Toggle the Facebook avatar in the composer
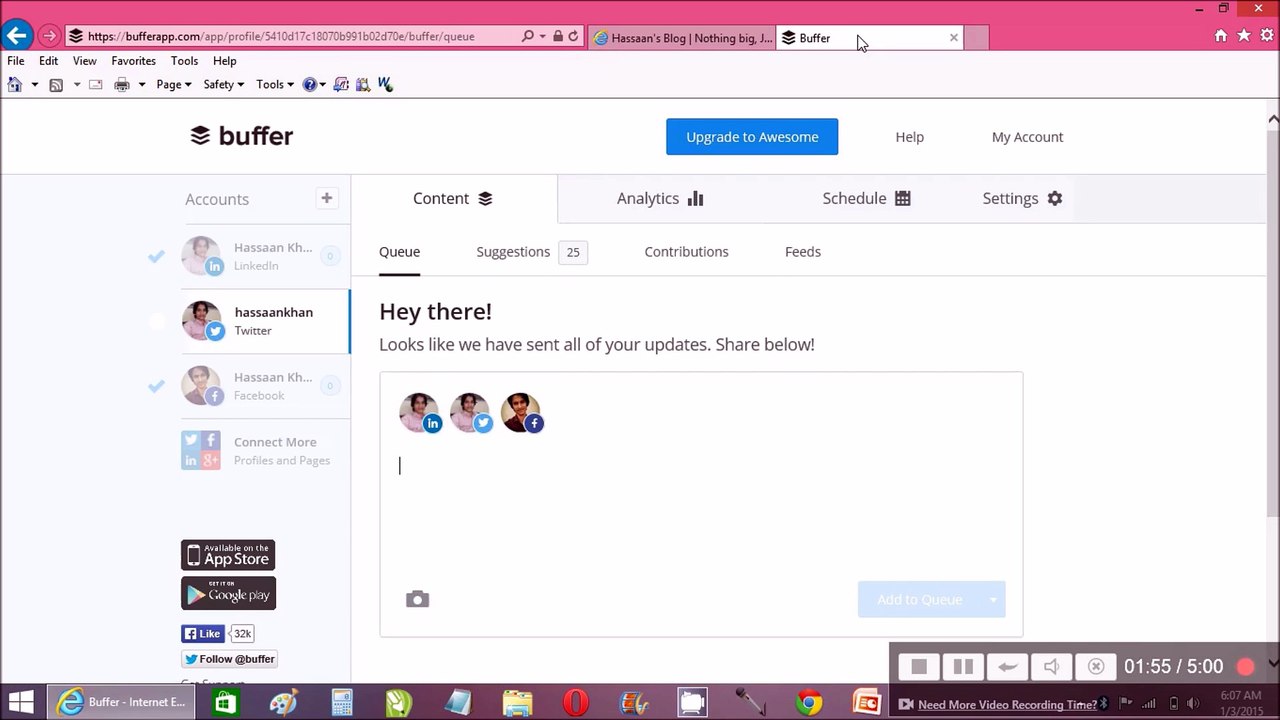Image resolution: width=1280 pixels, height=720 pixels. [522, 413]
